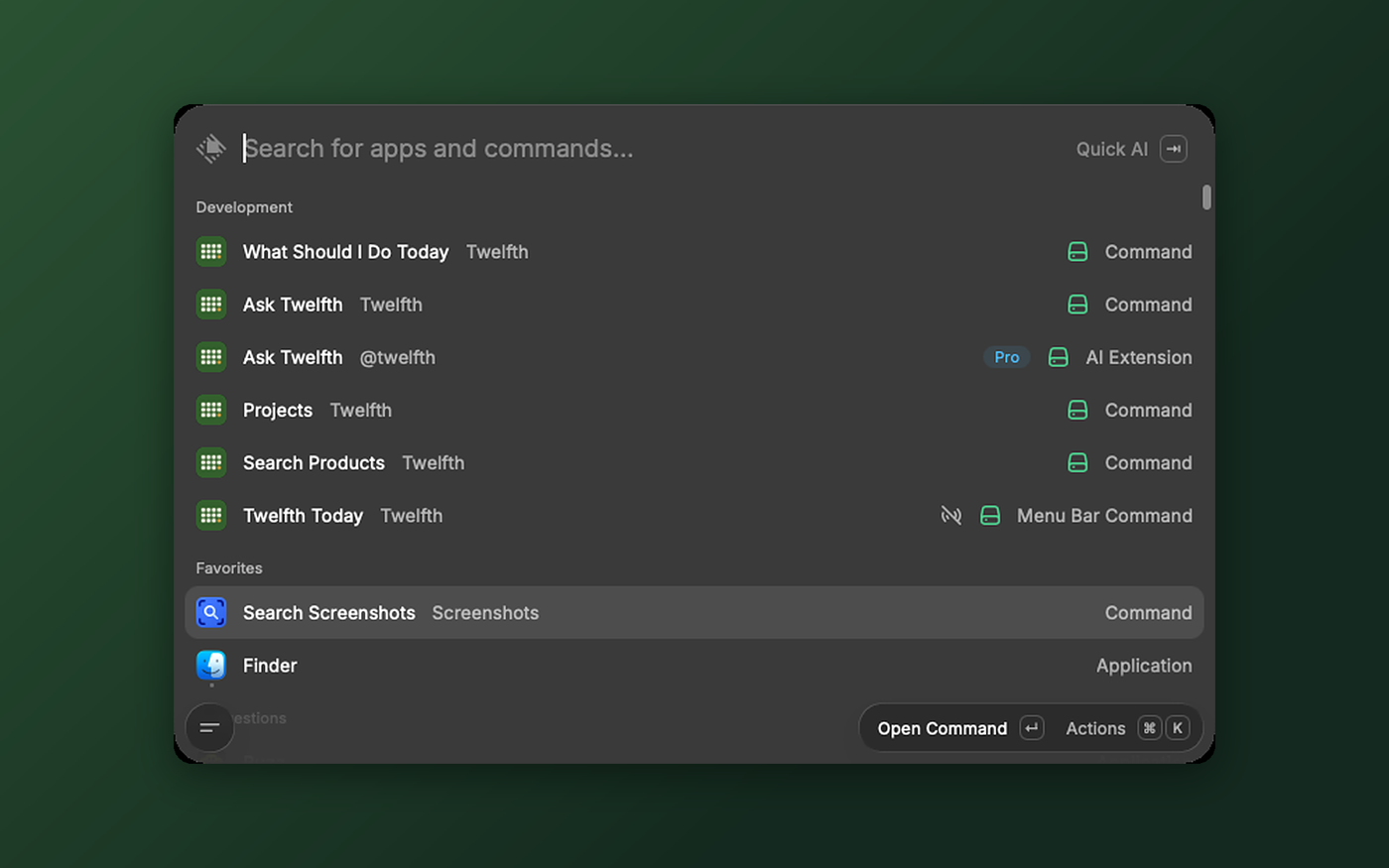
Task: Click the Search Products command title
Action: point(314,462)
